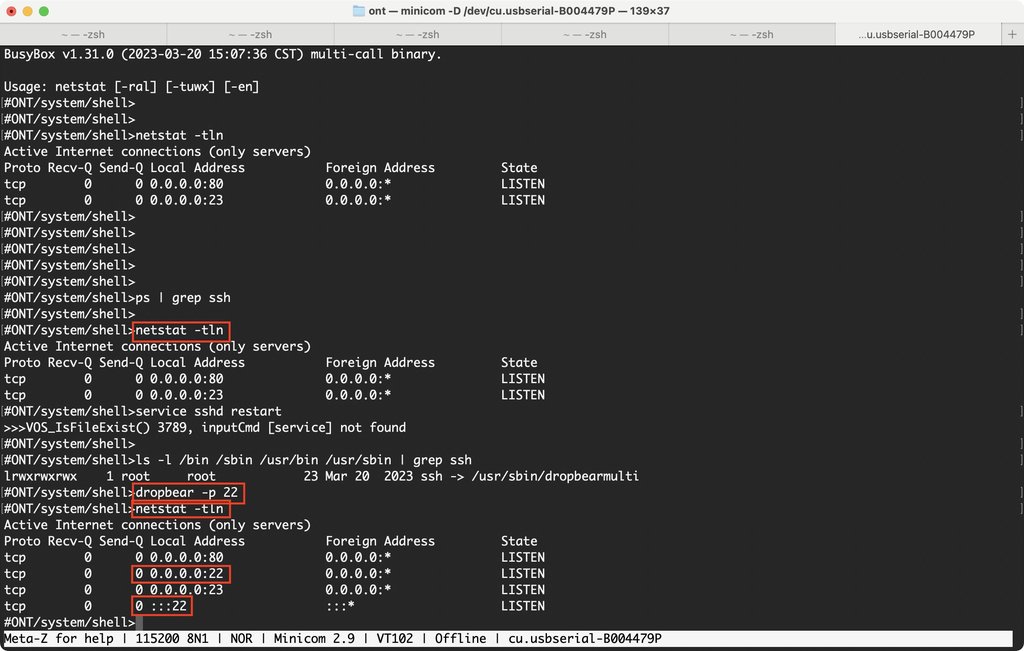The width and height of the screenshot is (1024, 651).
Task: Activate the fifth zsh tab
Action: pos(751,34)
